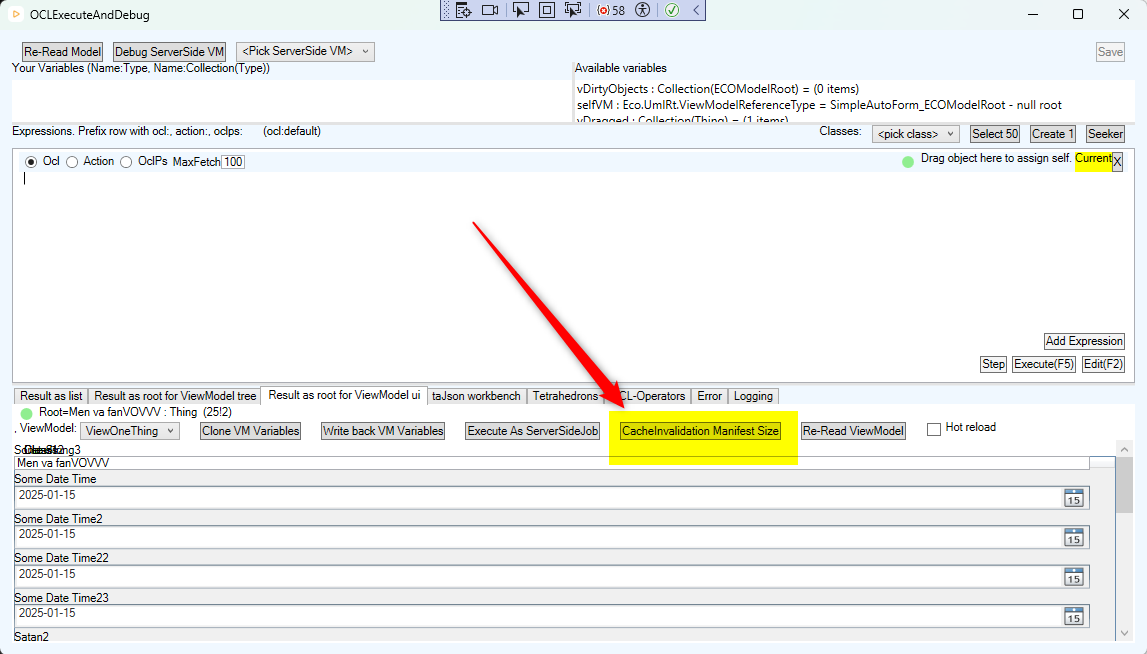Viewport: 1147px width, 654px height.
Task: Open the Pick ServerSide VM dropdown
Action: 305,51
